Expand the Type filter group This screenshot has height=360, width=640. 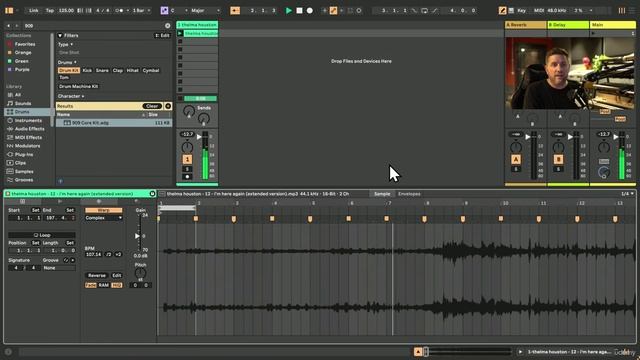65,44
